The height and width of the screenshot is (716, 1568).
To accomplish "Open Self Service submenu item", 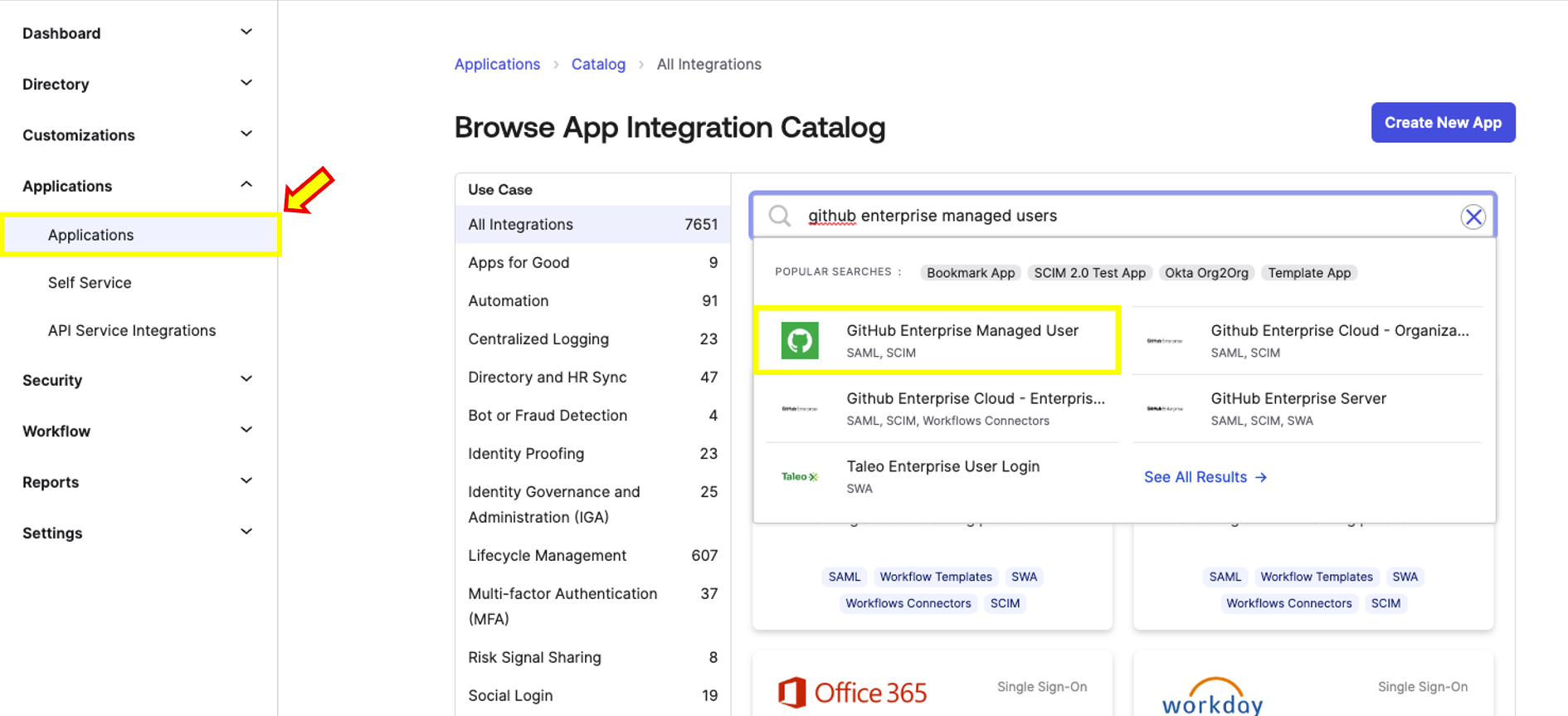I will click(x=90, y=283).
